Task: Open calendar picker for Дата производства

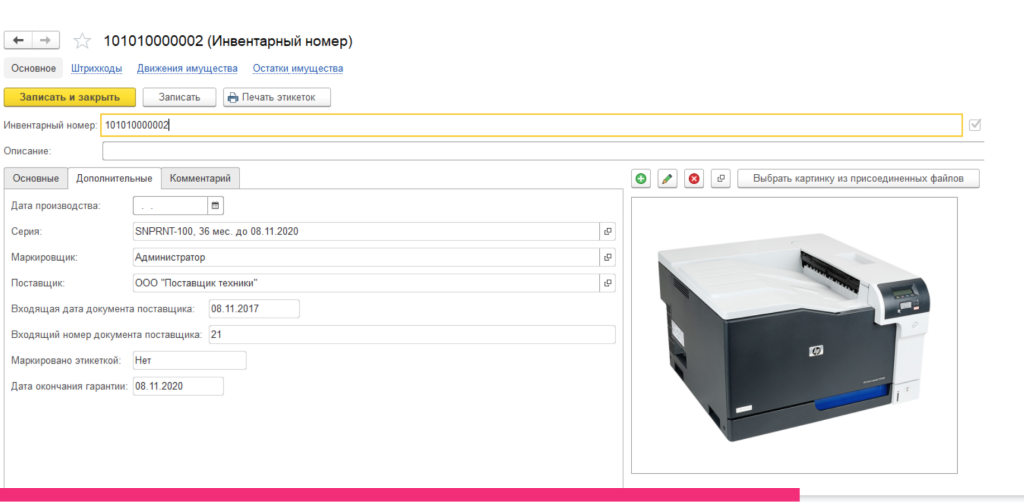Action: pyautogui.click(x=215, y=206)
